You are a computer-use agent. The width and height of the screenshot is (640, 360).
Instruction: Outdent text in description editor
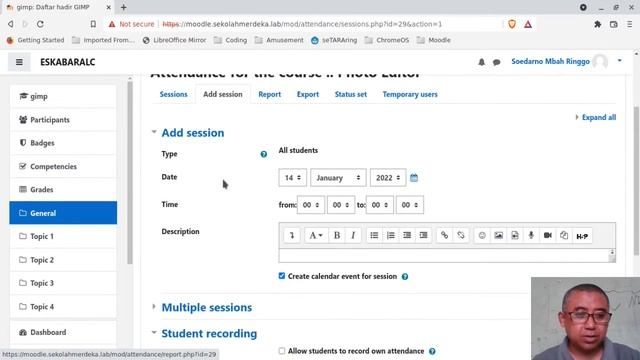pos(407,236)
